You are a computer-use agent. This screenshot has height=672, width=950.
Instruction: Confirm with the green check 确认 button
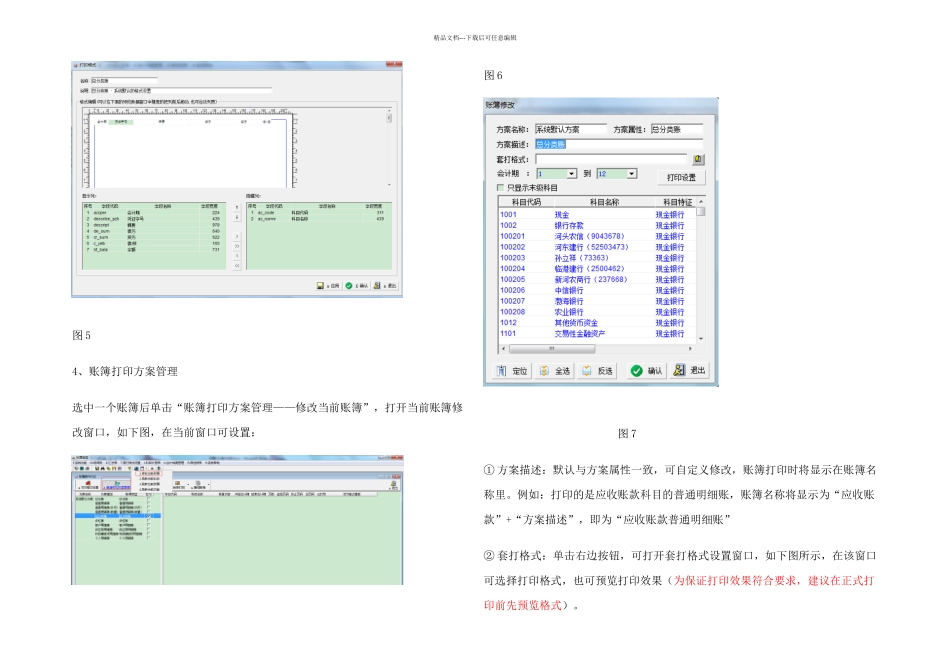(646, 371)
